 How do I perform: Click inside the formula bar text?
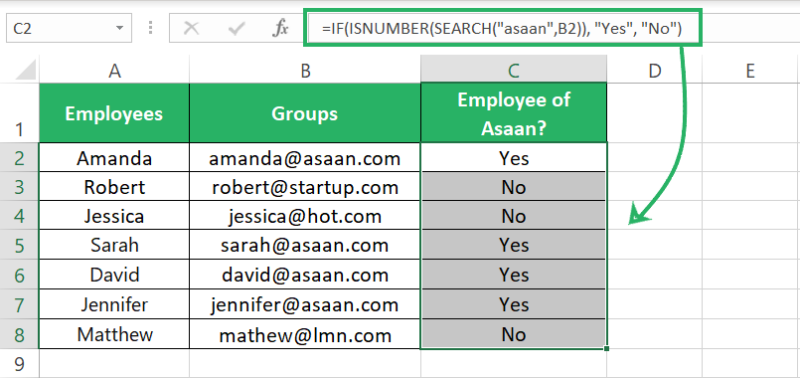[x=502, y=30]
